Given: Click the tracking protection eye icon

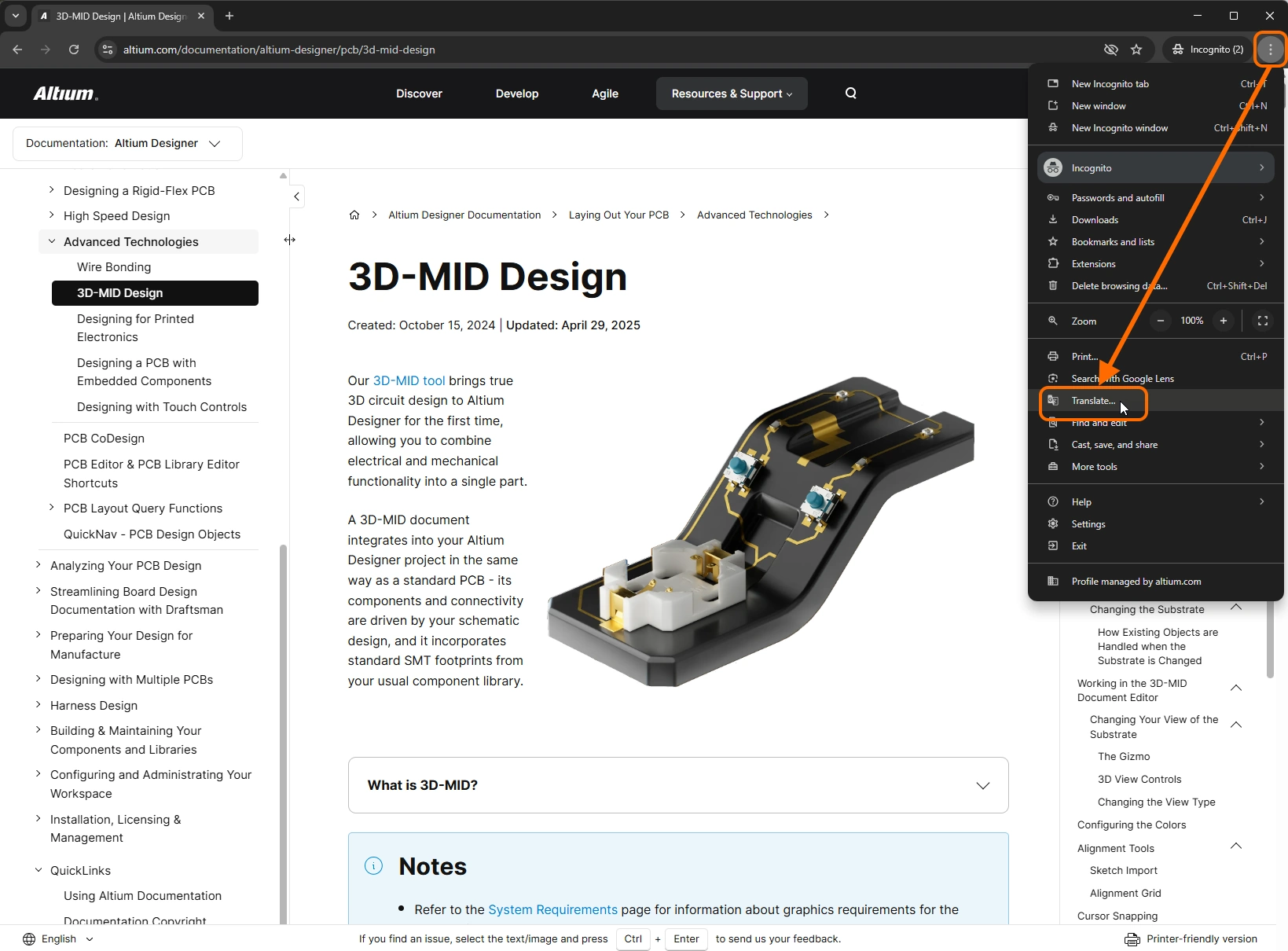Looking at the screenshot, I should point(1110,50).
